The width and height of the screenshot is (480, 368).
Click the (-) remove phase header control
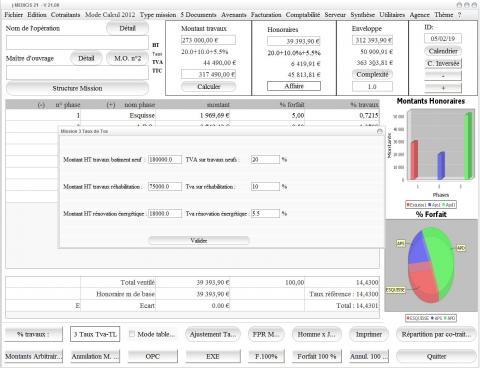pyautogui.click(x=41, y=105)
